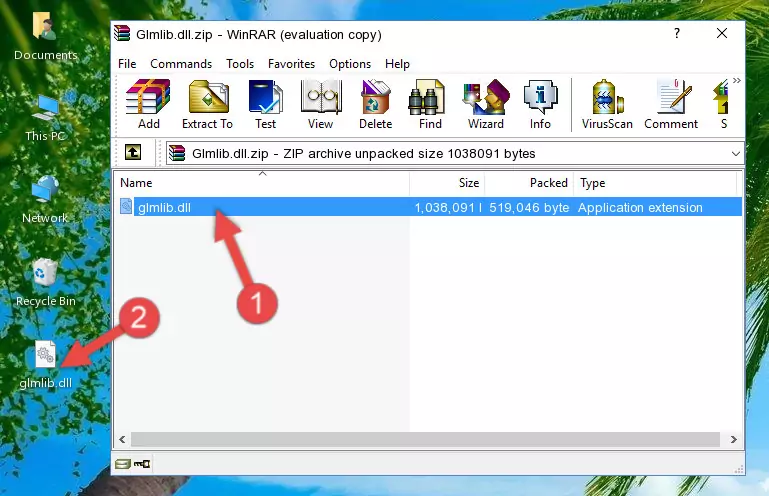
Task: Open the Commands menu
Action: tap(181, 64)
